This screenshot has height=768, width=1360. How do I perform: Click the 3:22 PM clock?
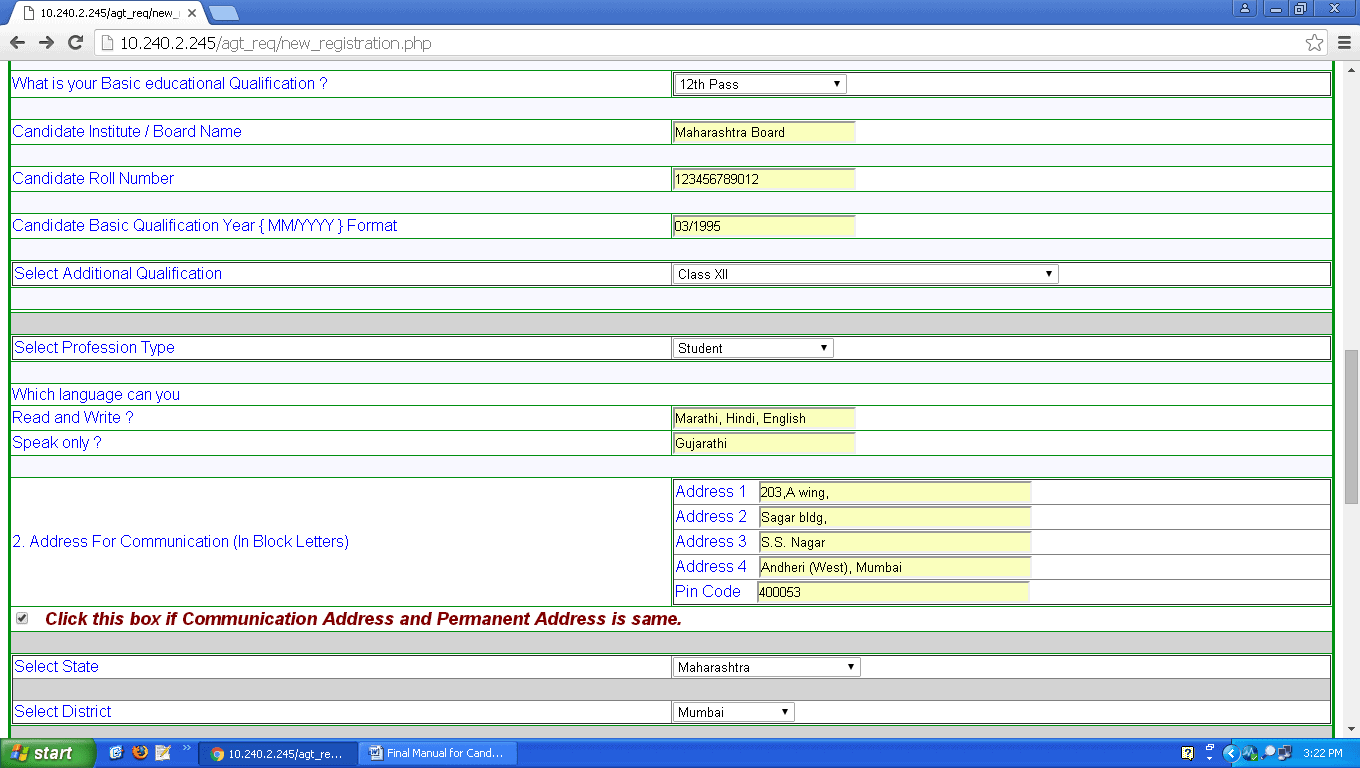coord(1324,753)
